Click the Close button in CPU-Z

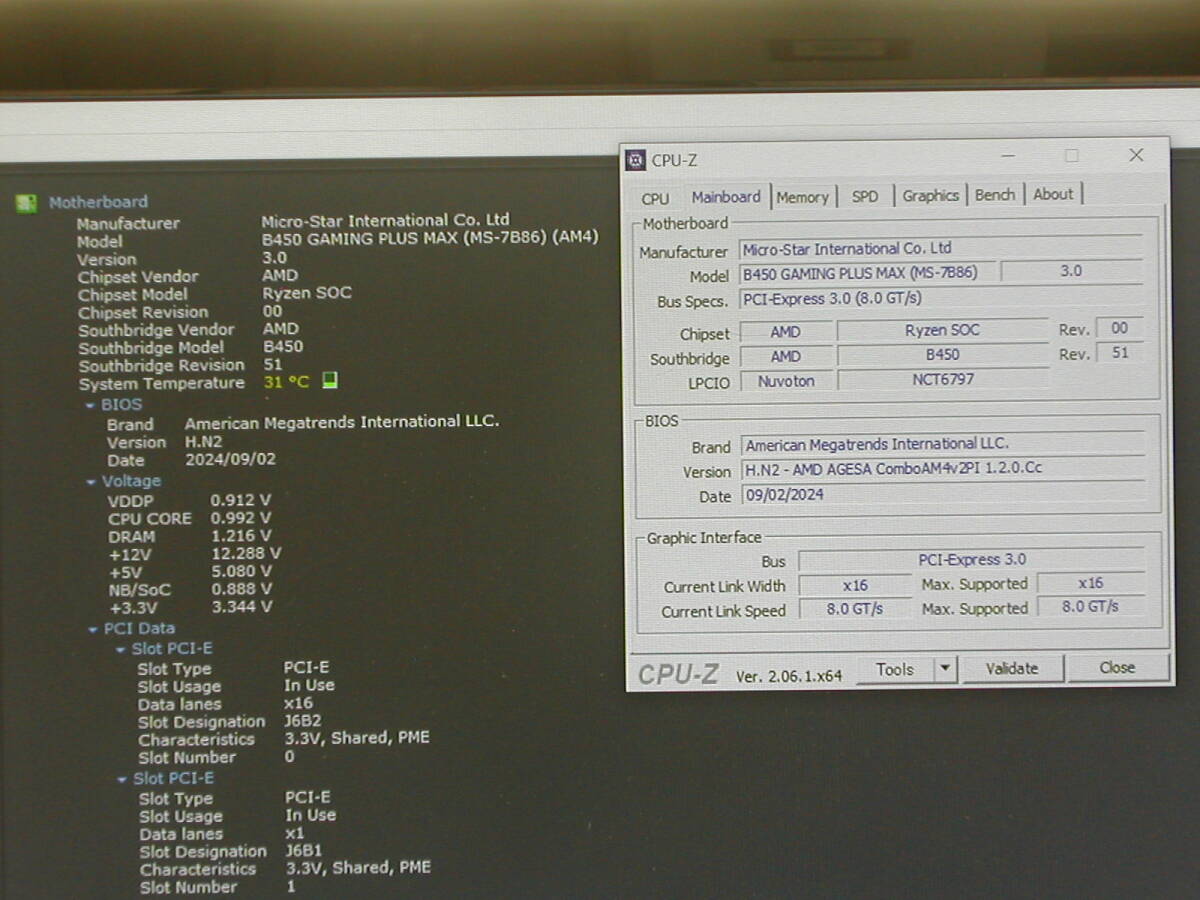[x=1117, y=668]
